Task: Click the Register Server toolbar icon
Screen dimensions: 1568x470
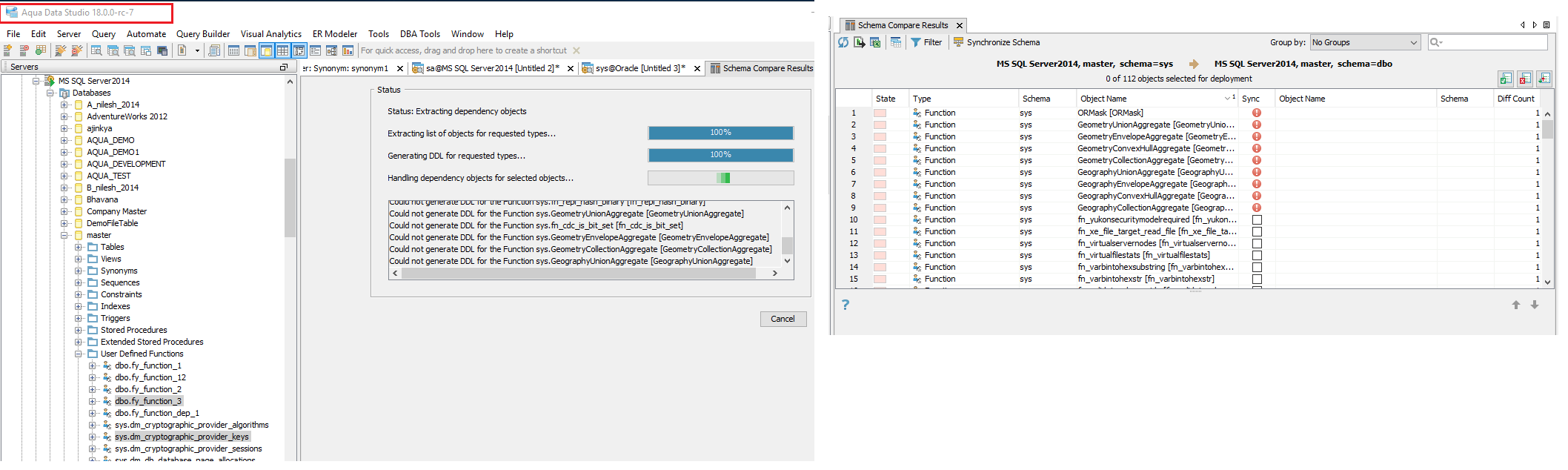Action: coord(7,50)
